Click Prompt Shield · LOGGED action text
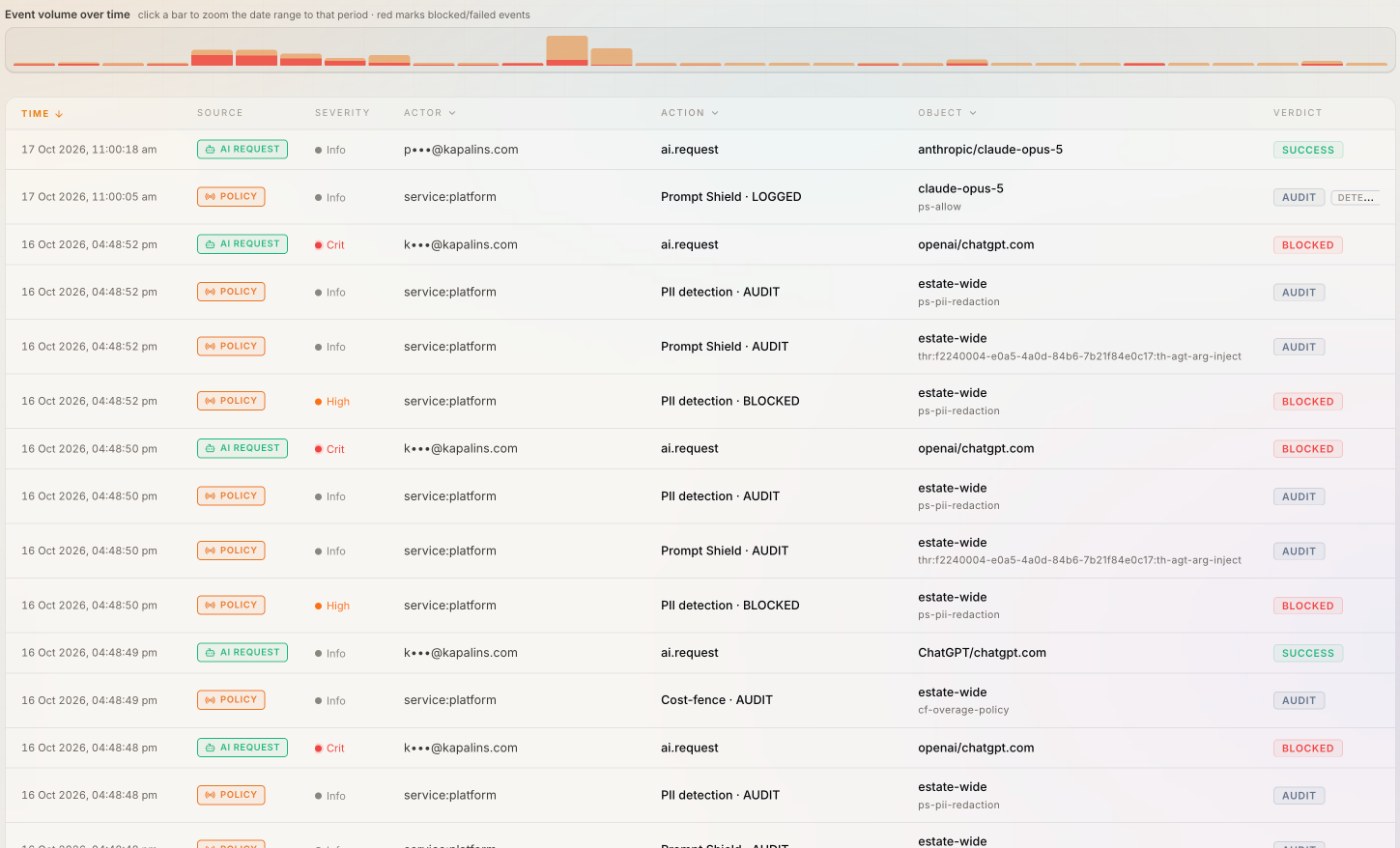This screenshot has width=1400, height=848. (x=731, y=197)
